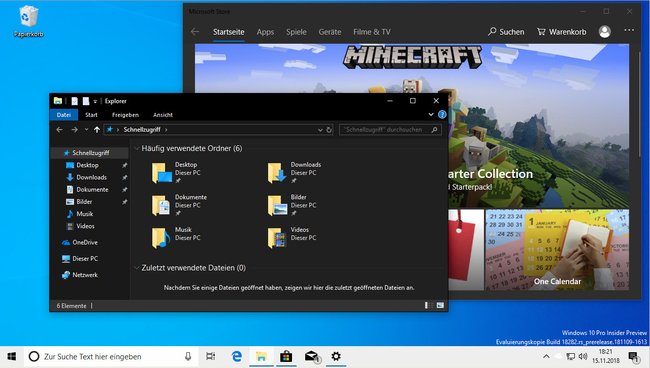The image size is (650, 368).
Task: Expand the Explorer ribbon with chevron
Action: coord(431,114)
